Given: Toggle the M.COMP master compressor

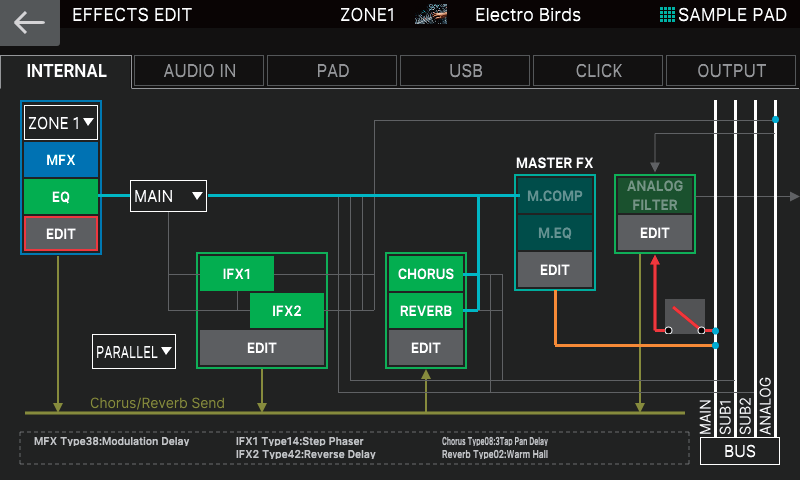Looking at the screenshot, I should click(554, 196).
